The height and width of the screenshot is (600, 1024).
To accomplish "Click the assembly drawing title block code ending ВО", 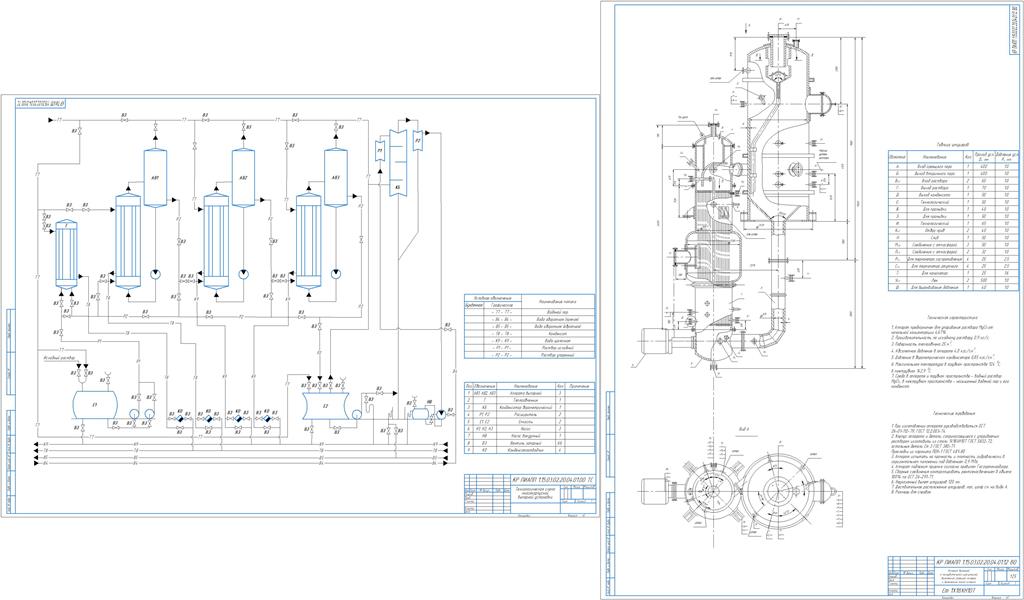I will click(976, 563).
